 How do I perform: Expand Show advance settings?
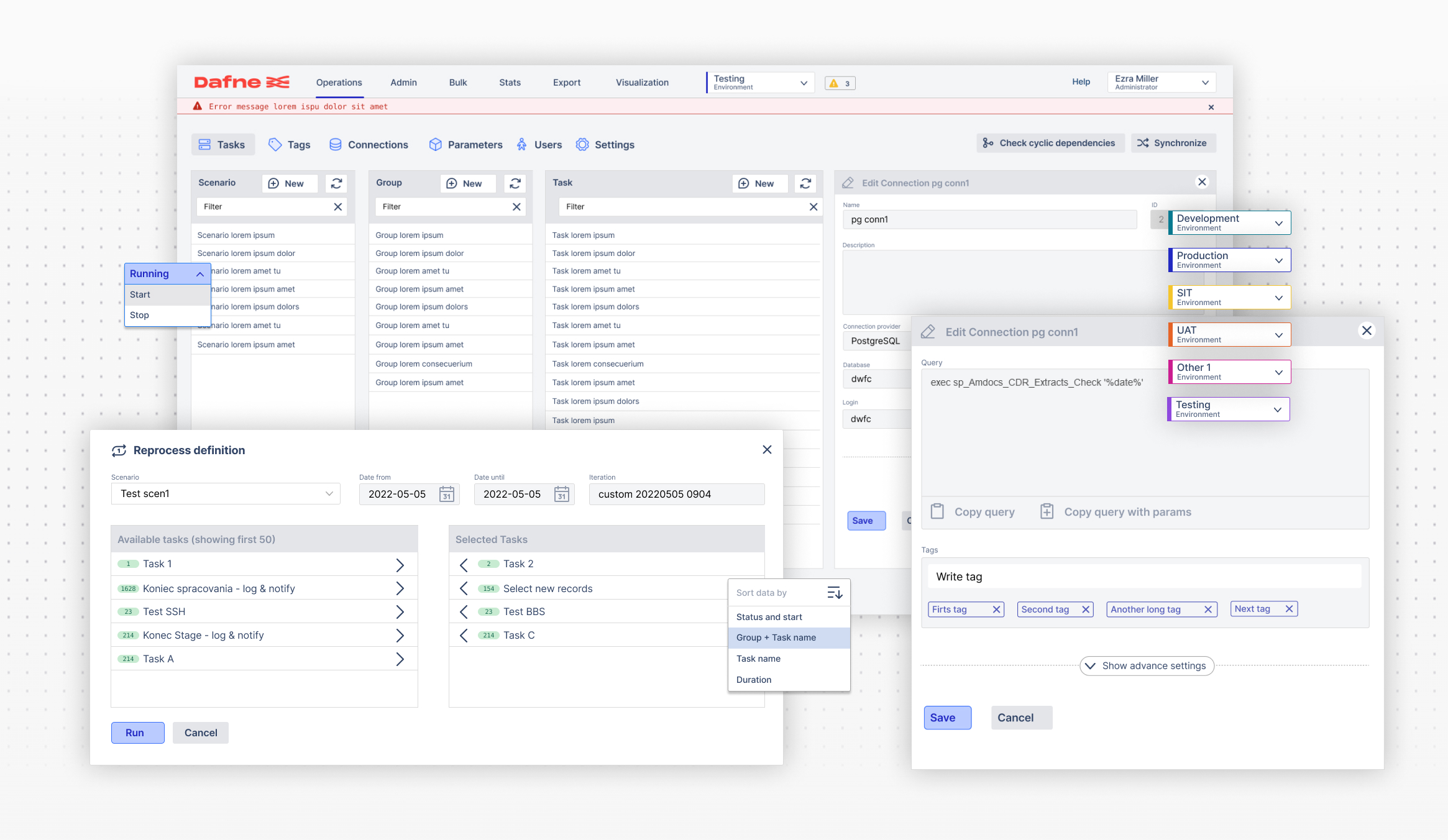[x=1147, y=666]
